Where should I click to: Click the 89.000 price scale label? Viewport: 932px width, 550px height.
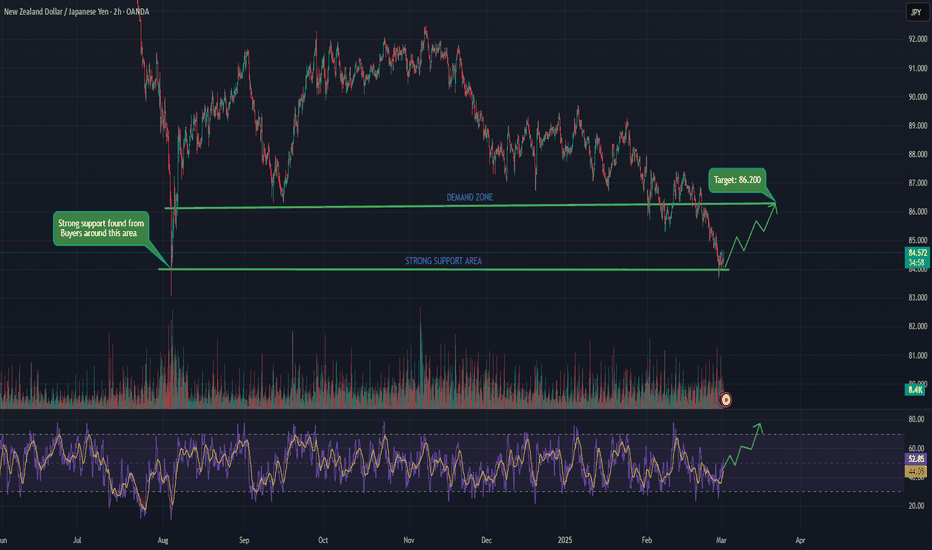point(917,125)
